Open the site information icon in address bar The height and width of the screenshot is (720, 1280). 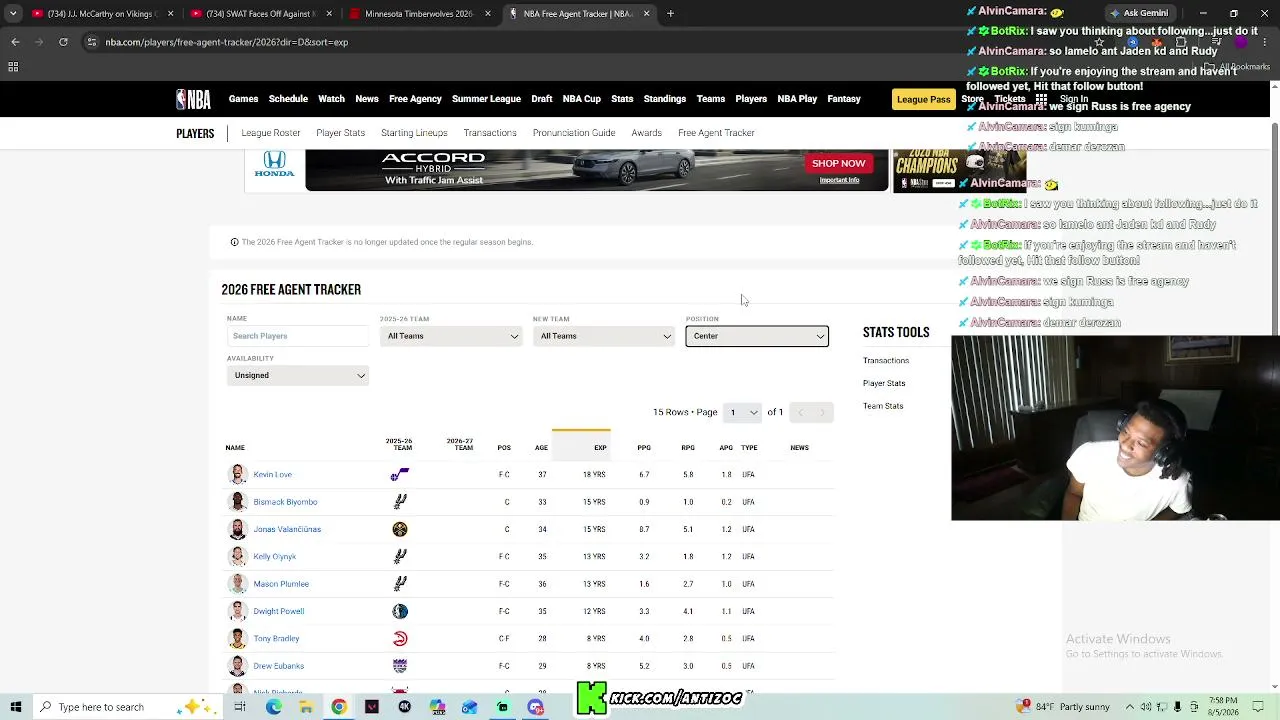(92, 42)
